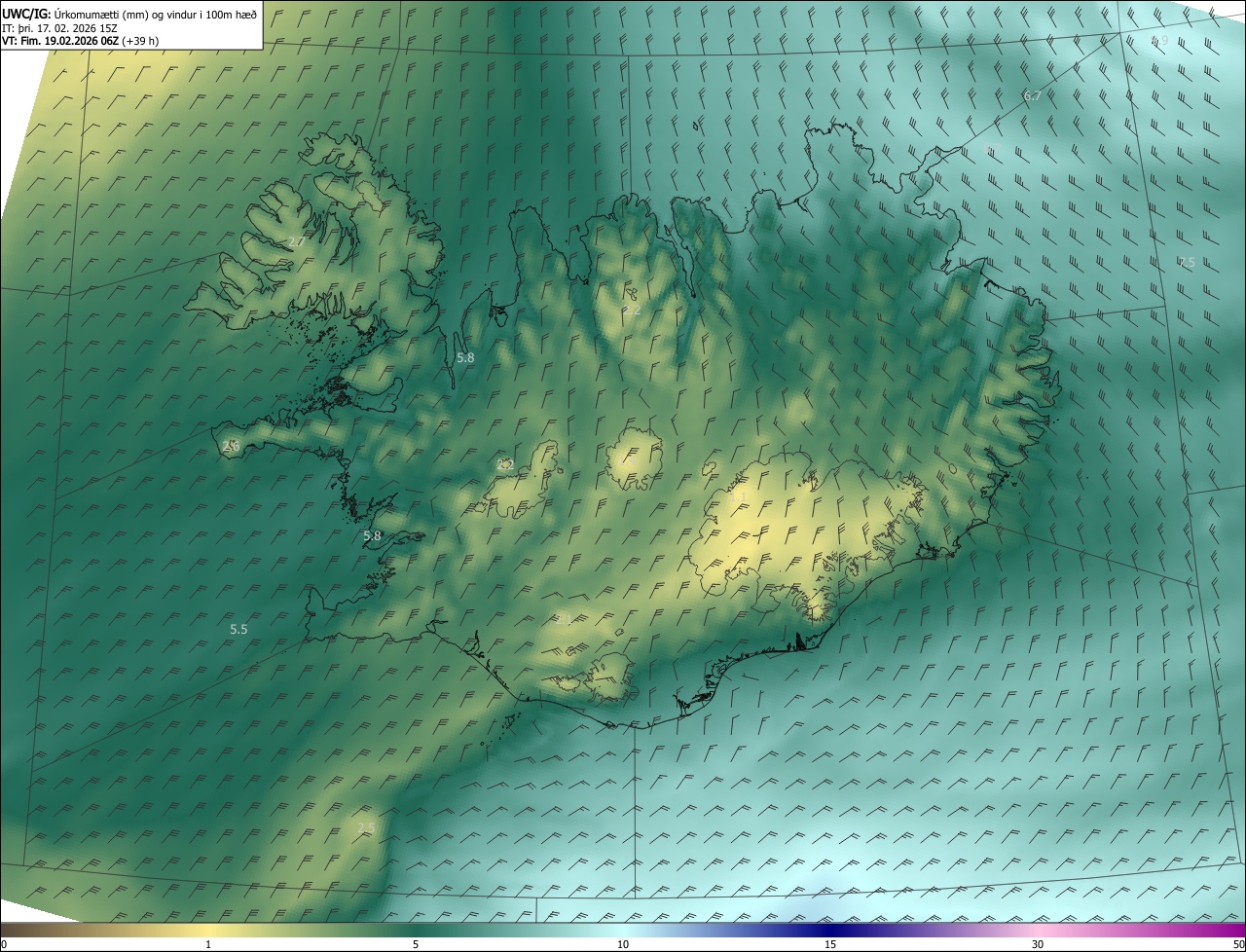1246x952 pixels.
Task: Click the 2.7 value over the Westfjords
Action: [x=297, y=240]
